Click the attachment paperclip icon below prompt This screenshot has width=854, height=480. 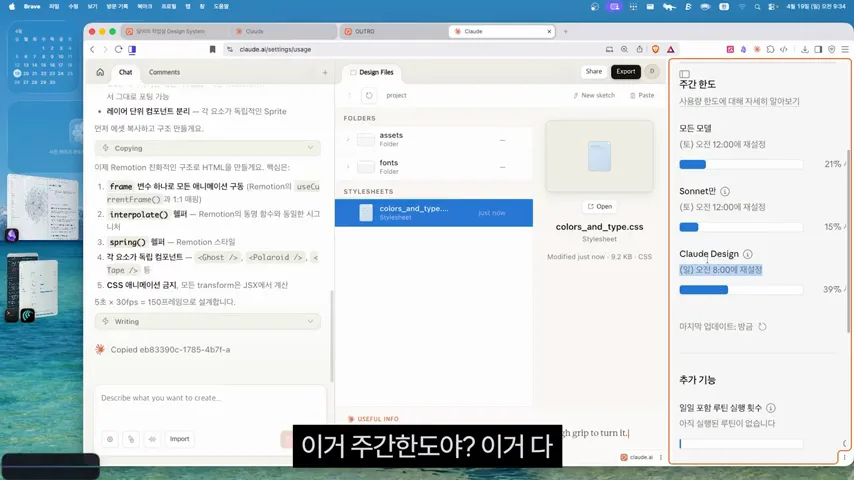click(131, 439)
